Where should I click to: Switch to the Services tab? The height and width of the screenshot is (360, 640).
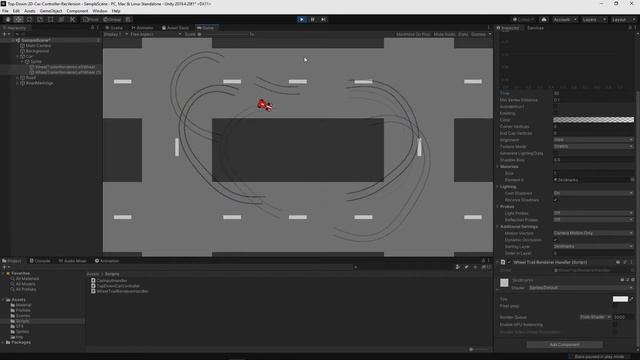tap(535, 28)
